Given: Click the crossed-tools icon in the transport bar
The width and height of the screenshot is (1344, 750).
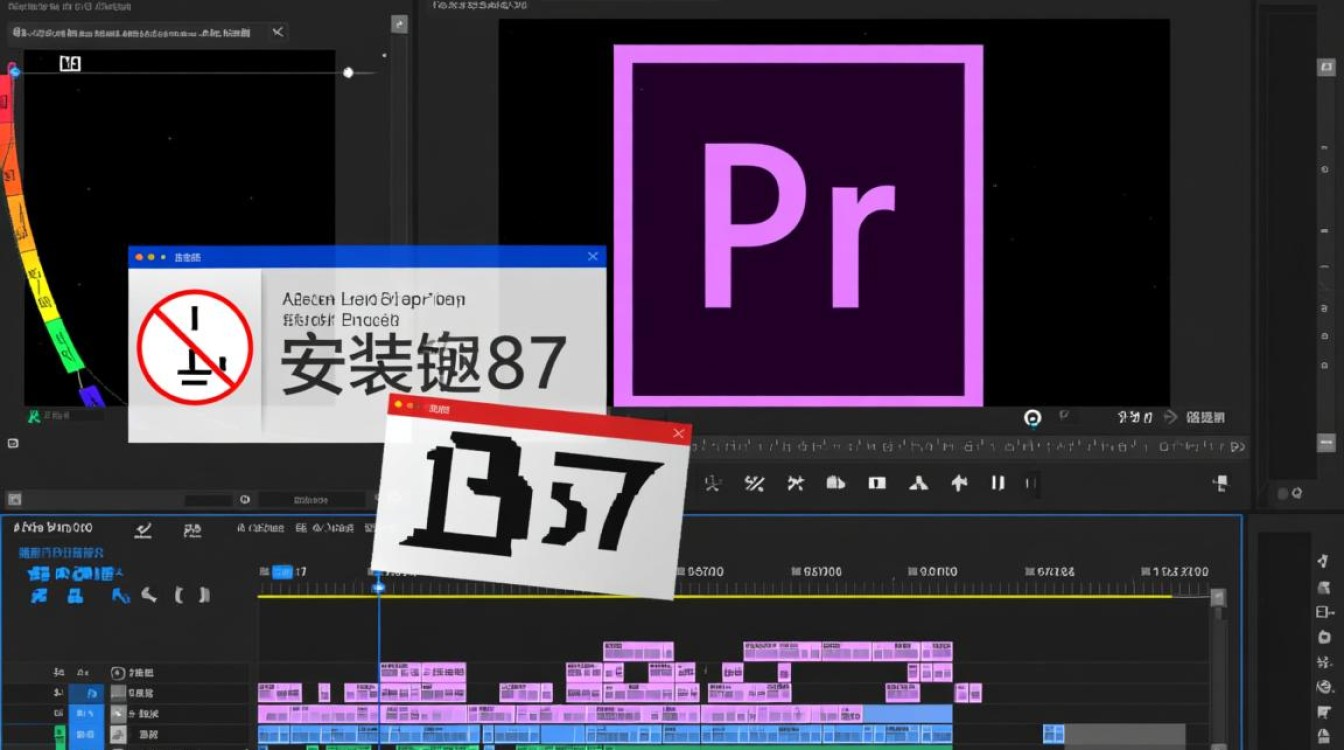Looking at the screenshot, I should pos(796,484).
